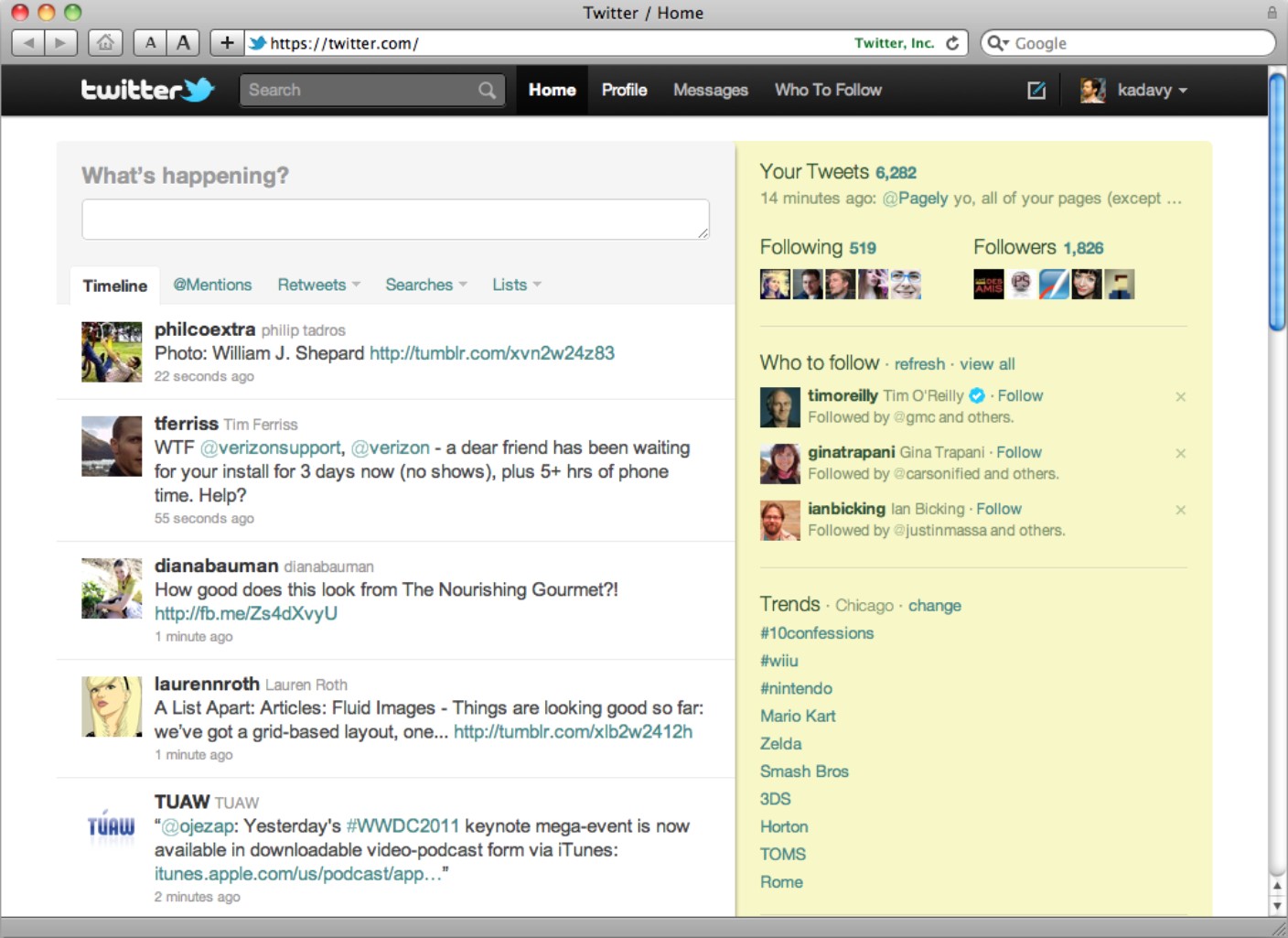1288x938 pixels.
Task: Click timoreilly's avatar in Who to follow
Action: [780, 407]
